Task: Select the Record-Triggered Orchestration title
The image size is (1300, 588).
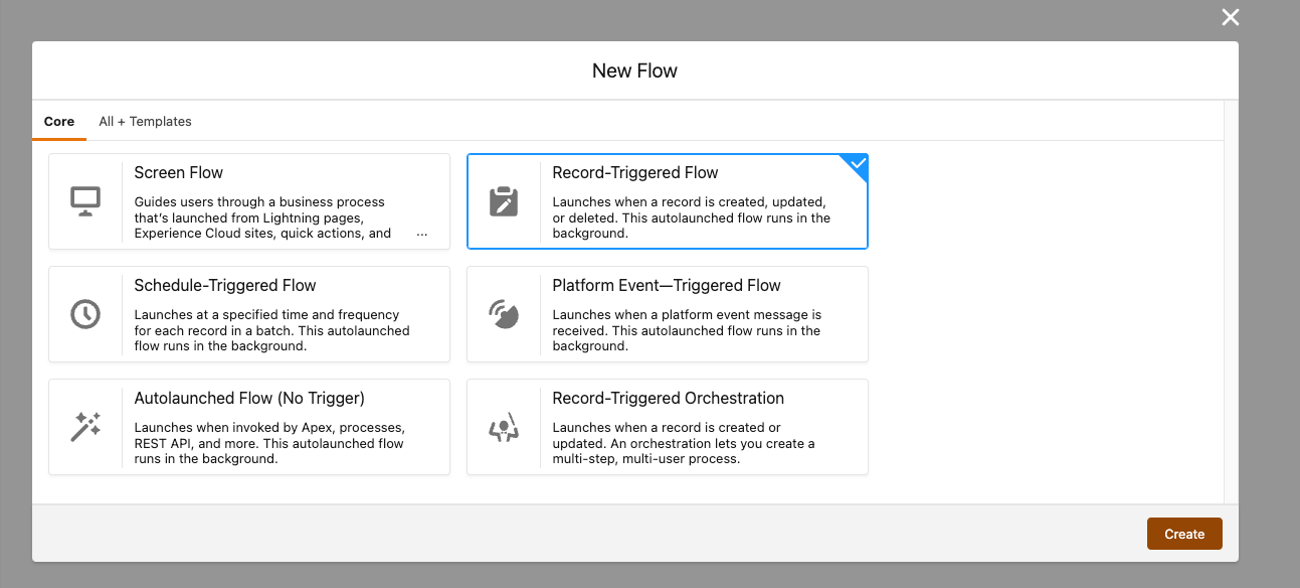Action: [668, 399]
